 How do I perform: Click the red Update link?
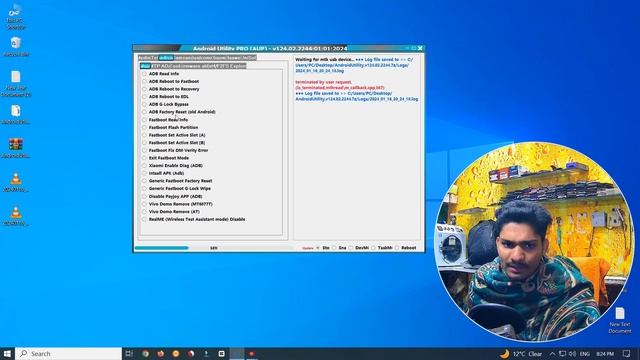[308, 248]
